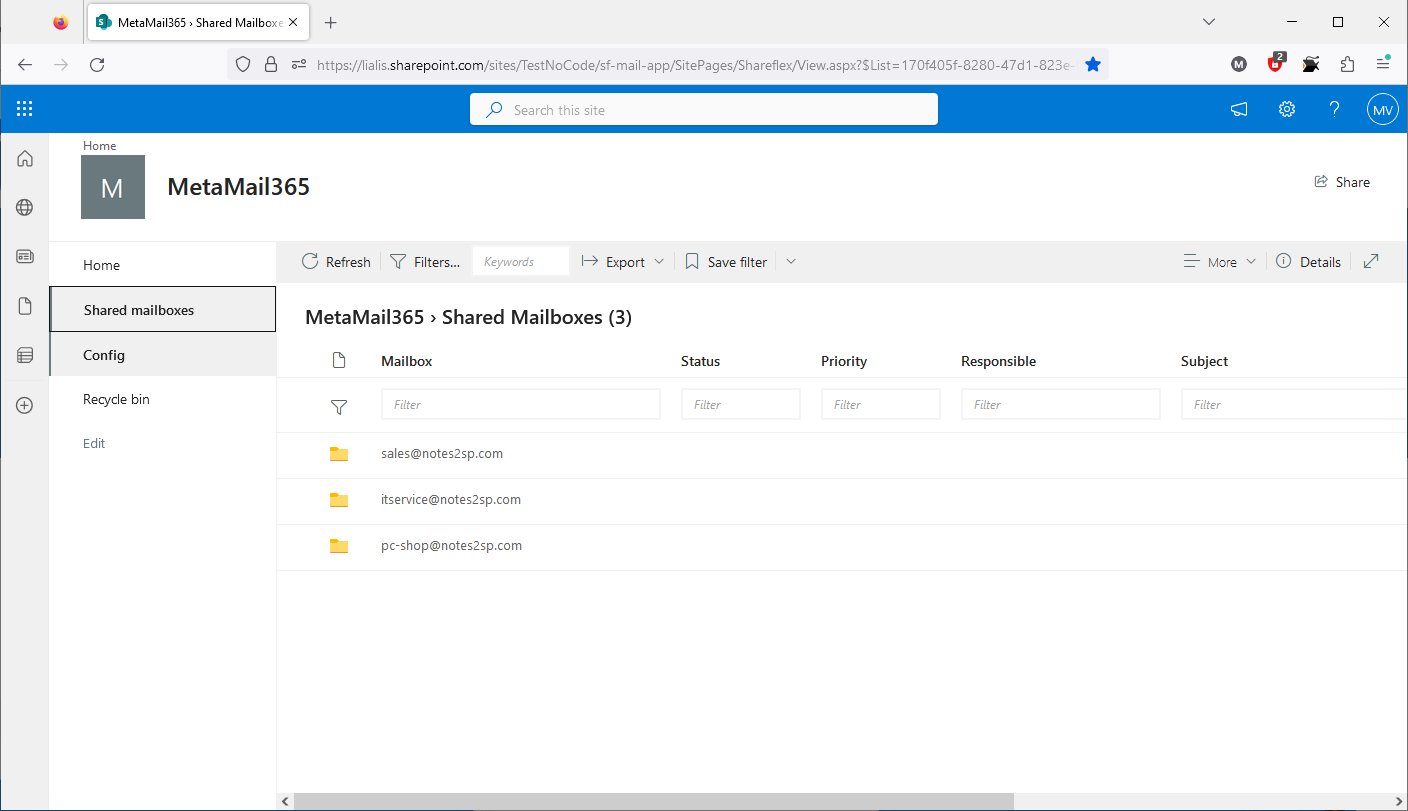1408x811 pixels.
Task: Click the Refresh button
Action: [x=336, y=262]
